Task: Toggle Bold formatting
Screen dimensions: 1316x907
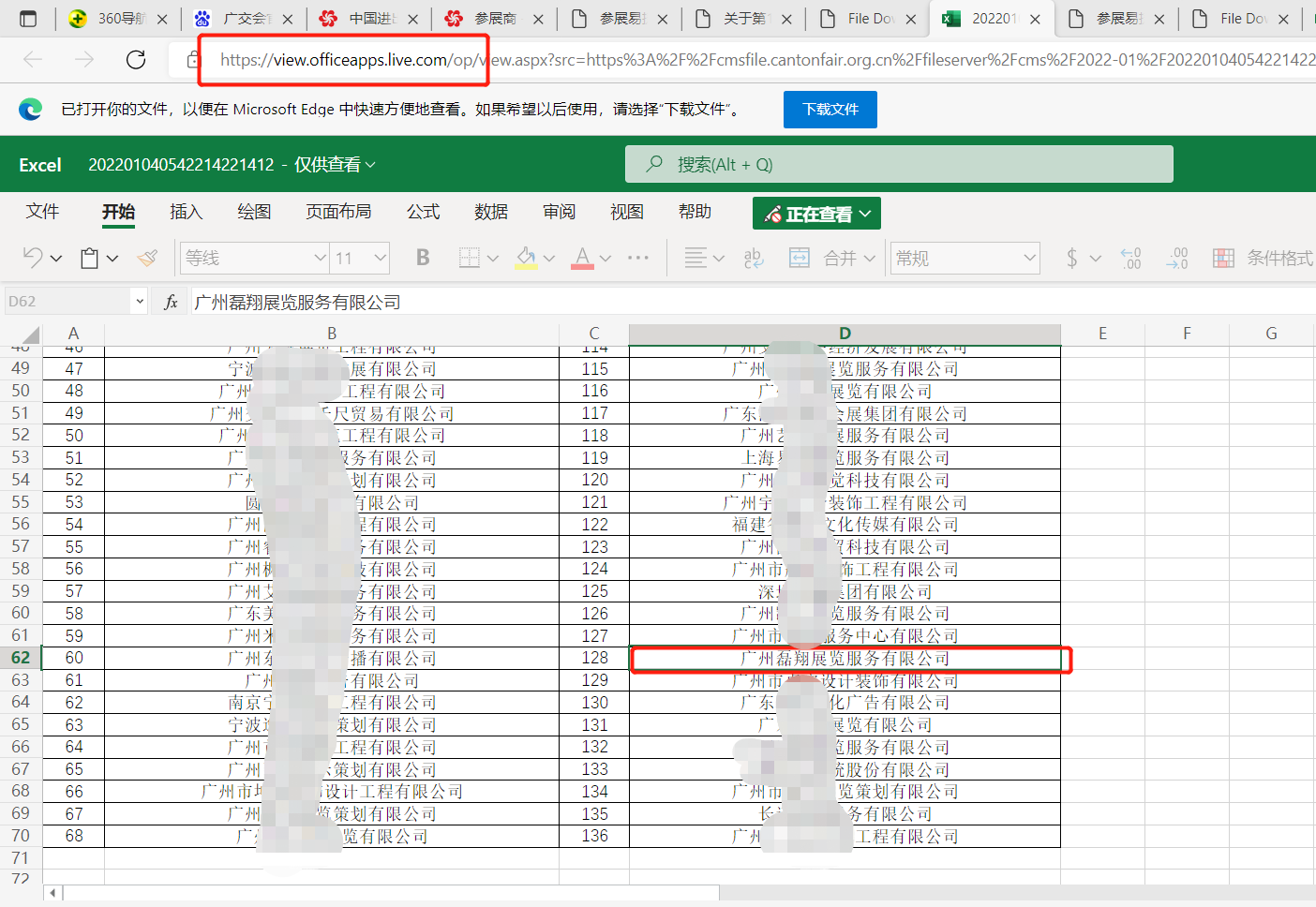Action: tap(423, 257)
